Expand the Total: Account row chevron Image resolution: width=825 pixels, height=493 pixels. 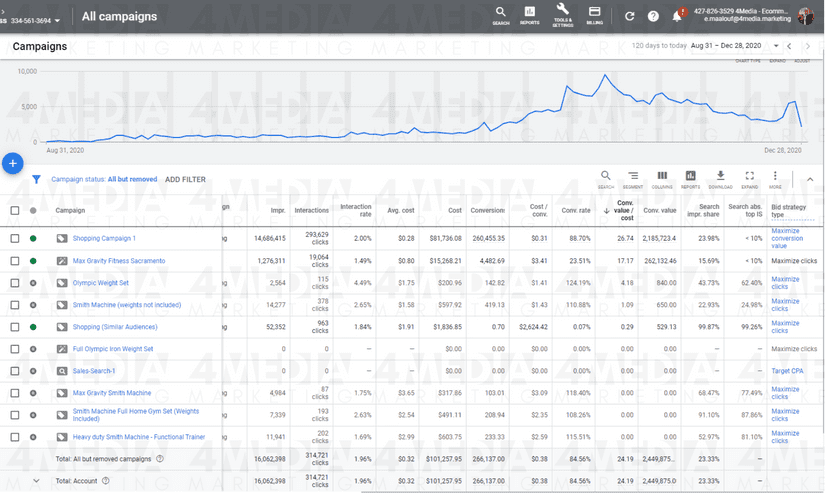click(x=36, y=481)
